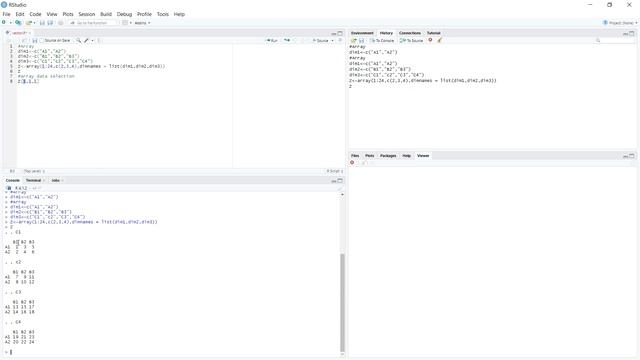Viewport: 640px width, 360px height.
Task: Click the Save current document toolbar icon
Action: pos(42,23)
